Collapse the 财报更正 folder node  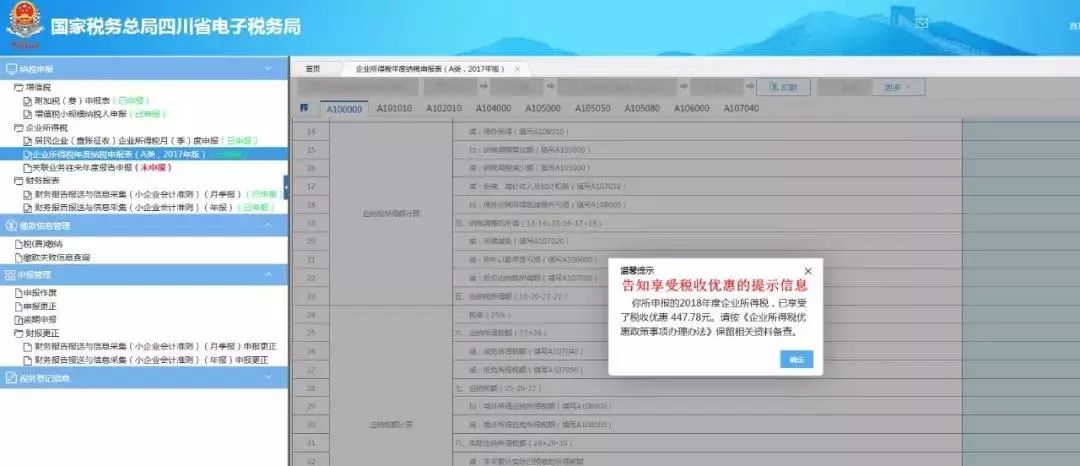(x=19, y=333)
